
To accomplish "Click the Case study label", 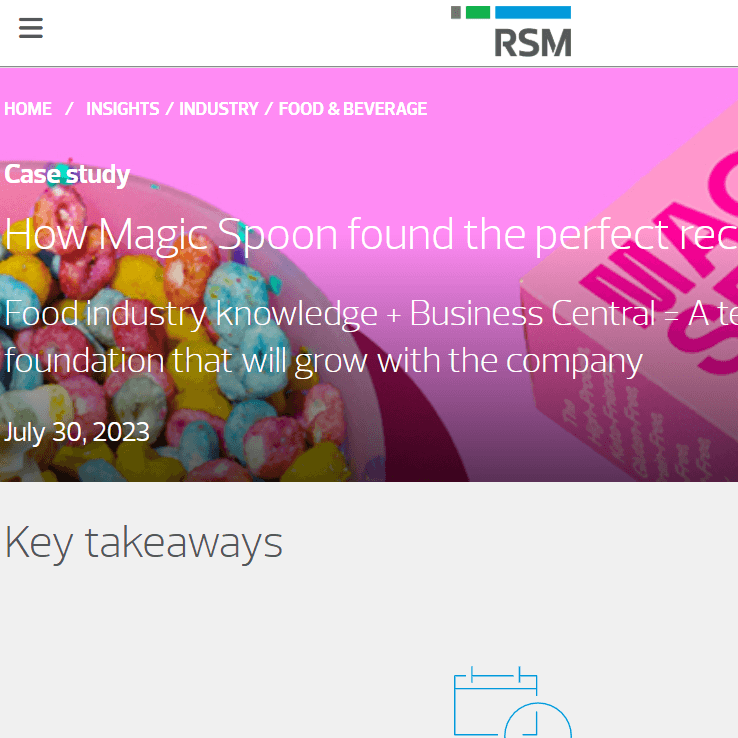I will tap(67, 175).
